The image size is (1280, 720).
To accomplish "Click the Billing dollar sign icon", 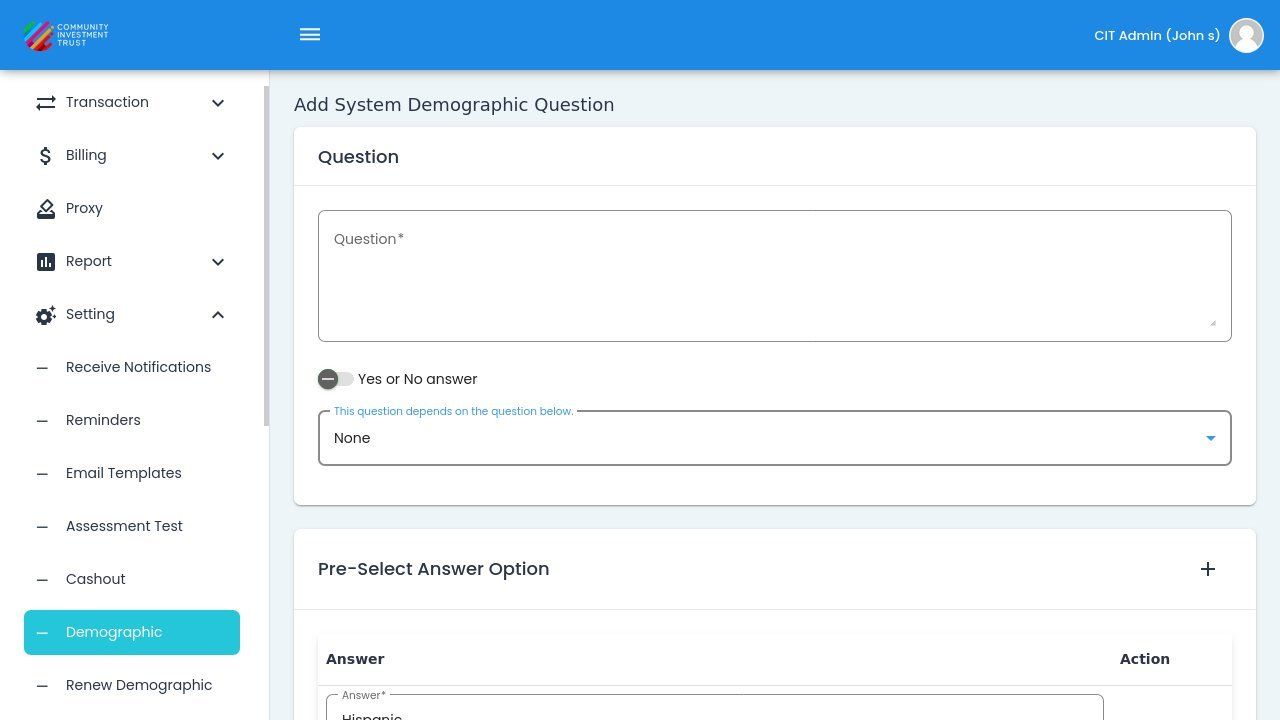I will [x=46, y=156].
